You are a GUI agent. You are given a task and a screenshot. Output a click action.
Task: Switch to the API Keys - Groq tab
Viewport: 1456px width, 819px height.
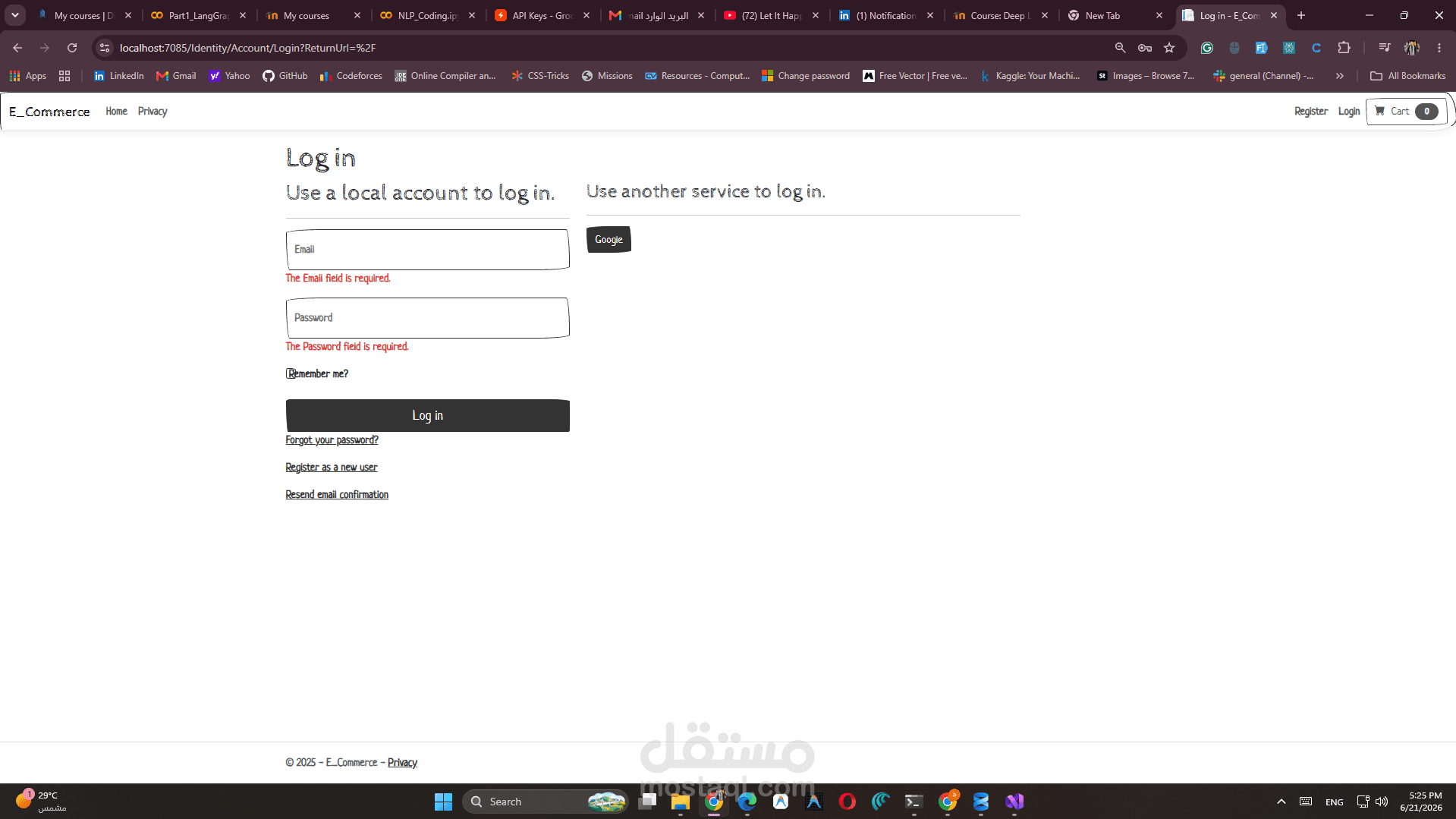(x=543, y=15)
